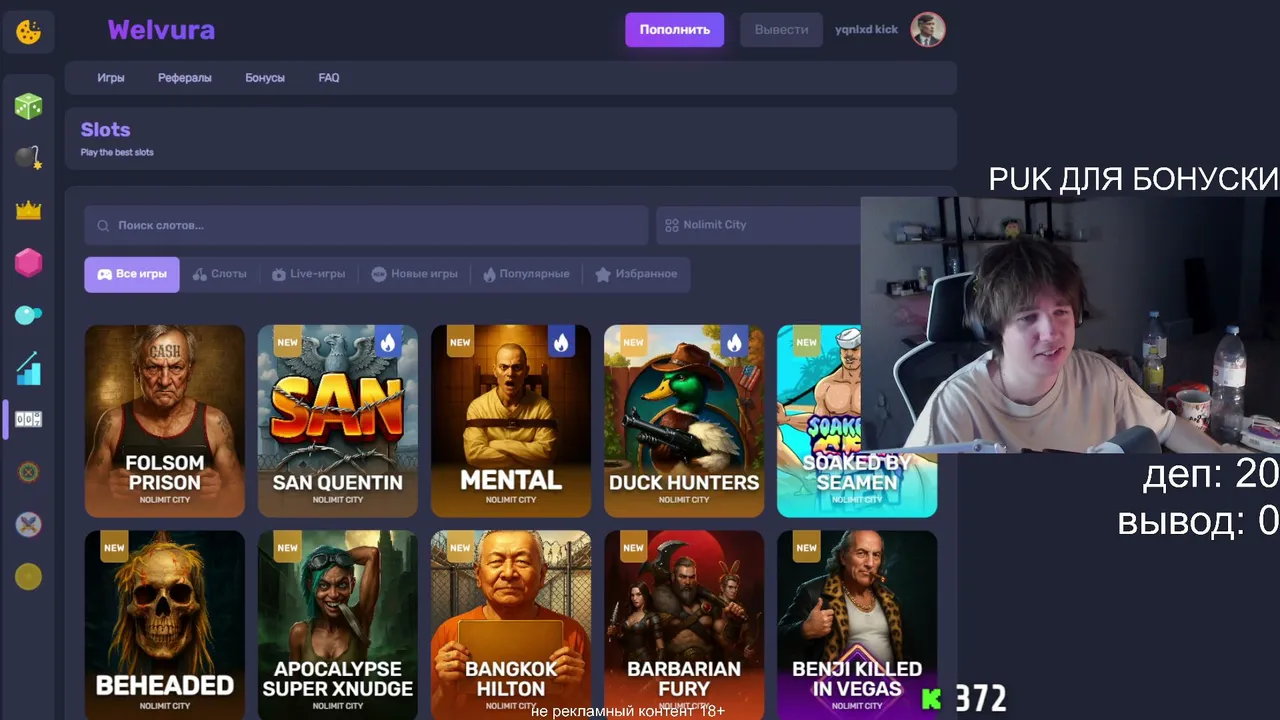Select the Слоты filter tab
Image resolution: width=1280 pixels, height=720 pixels.
coord(219,274)
